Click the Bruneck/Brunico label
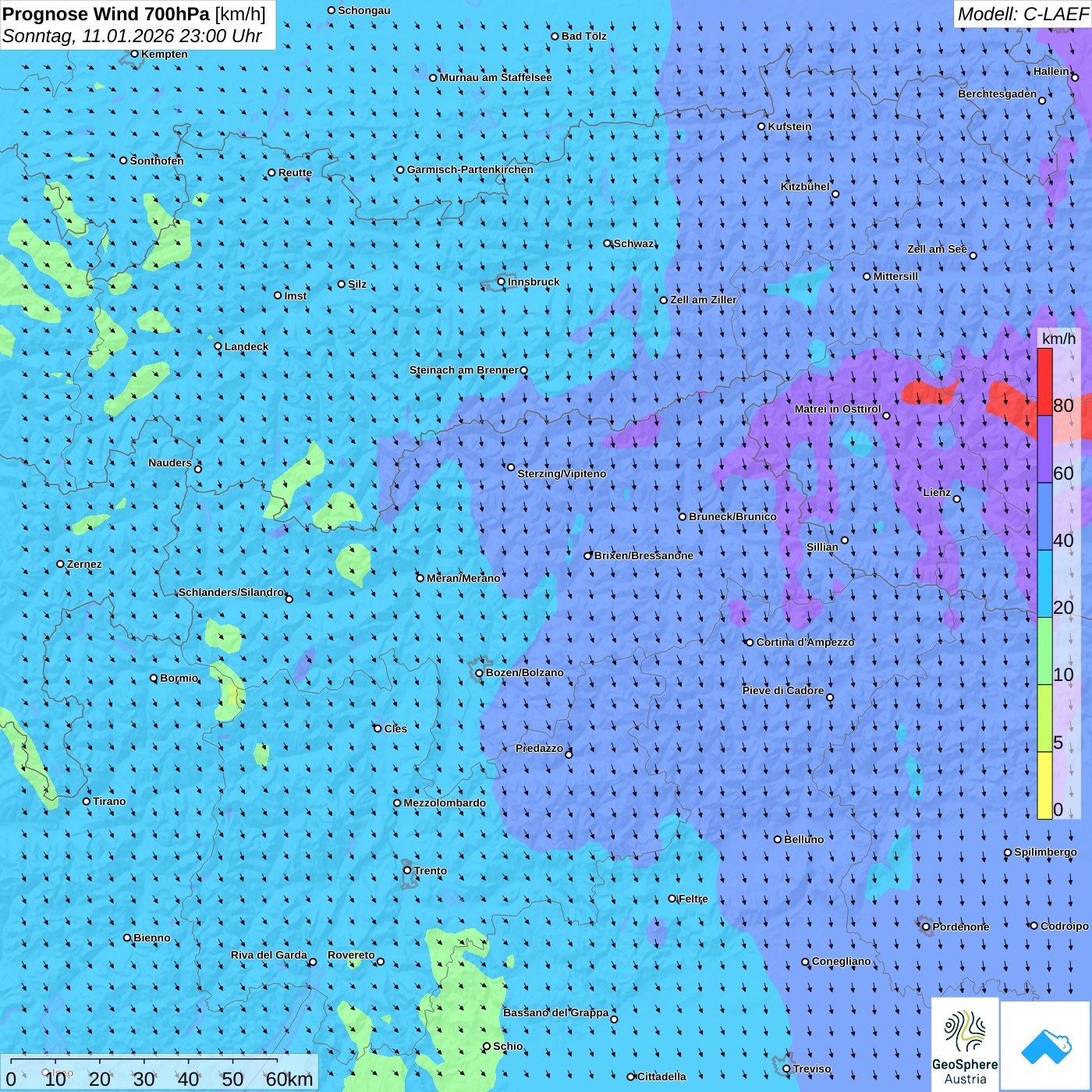1092x1092 pixels. tap(732, 516)
